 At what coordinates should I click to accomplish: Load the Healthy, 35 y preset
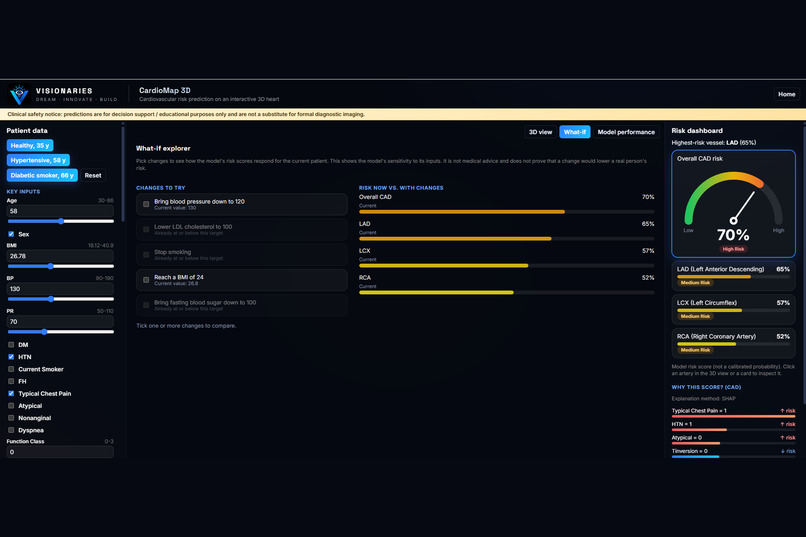tap(30, 145)
